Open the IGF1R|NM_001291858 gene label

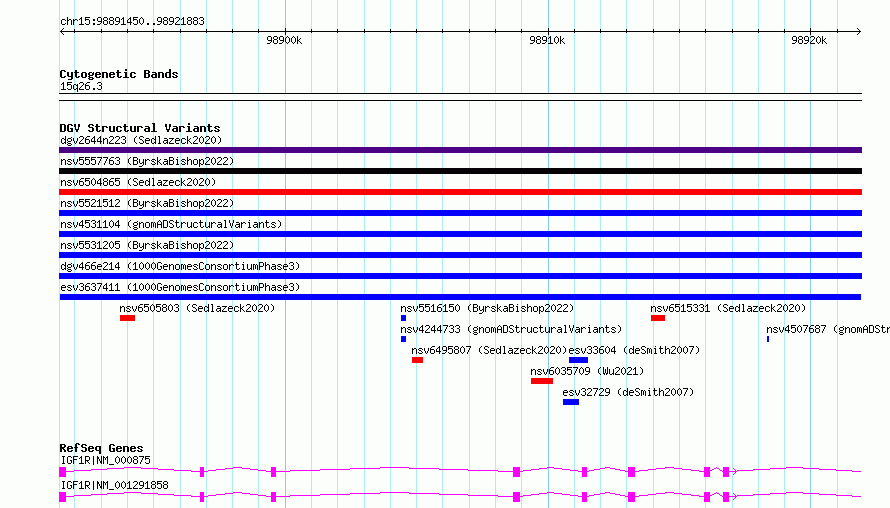[114, 485]
